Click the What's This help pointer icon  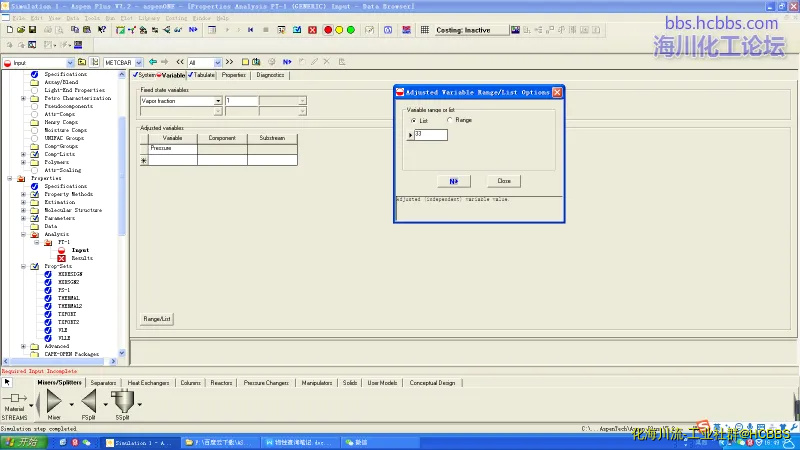click(102, 30)
